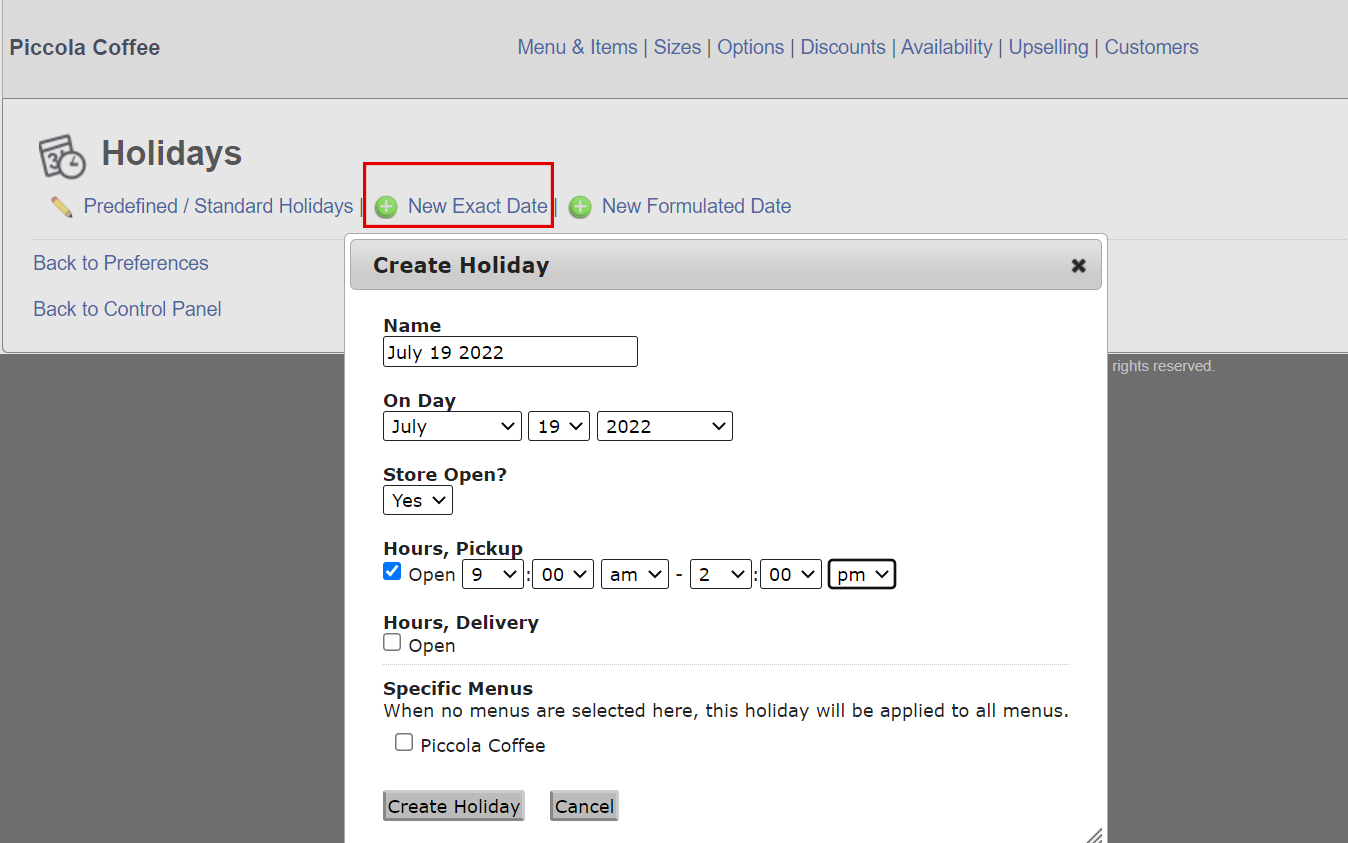1348x843 pixels.
Task: Go Back to Control Panel
Action: (127, 309)
